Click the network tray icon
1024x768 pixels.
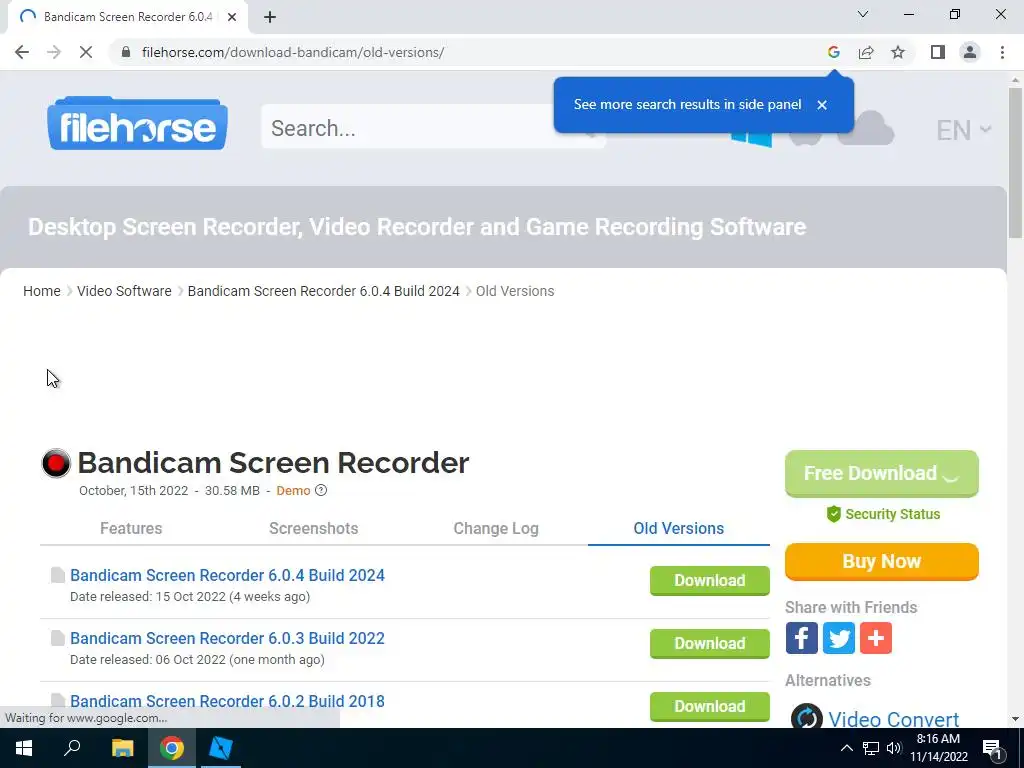click(871, 748)
